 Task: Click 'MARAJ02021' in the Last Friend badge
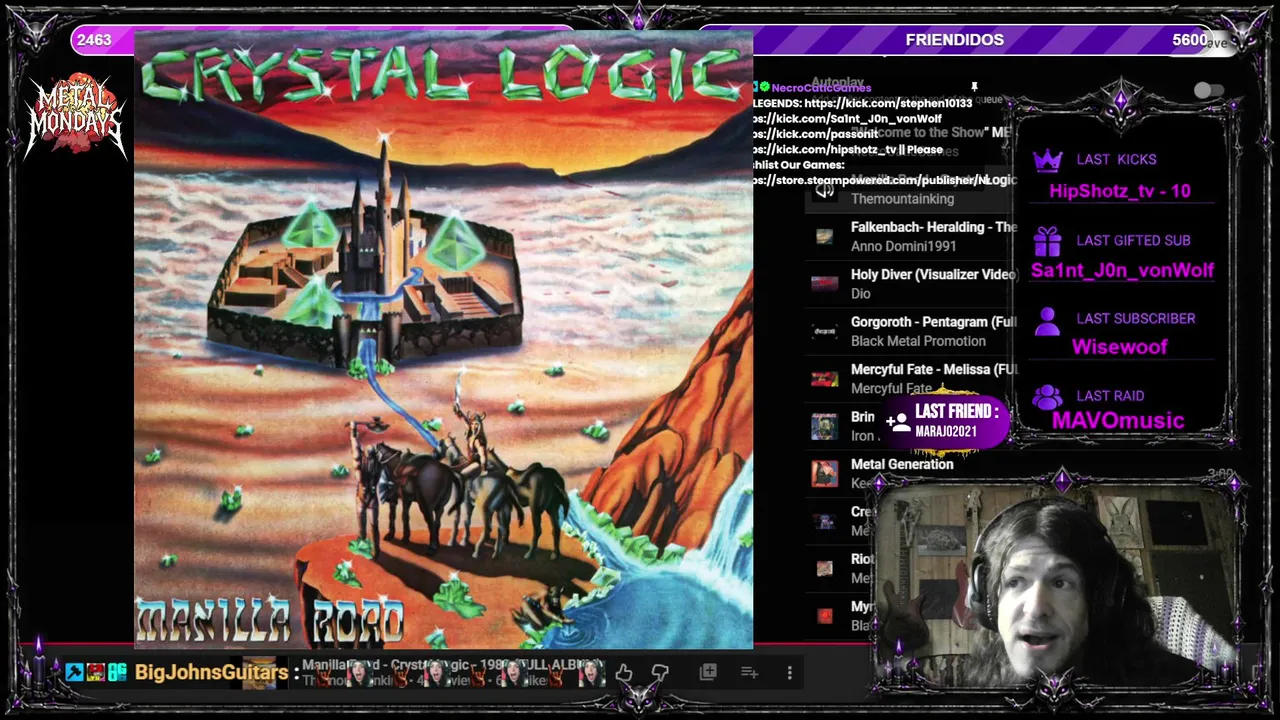[945, 432]
